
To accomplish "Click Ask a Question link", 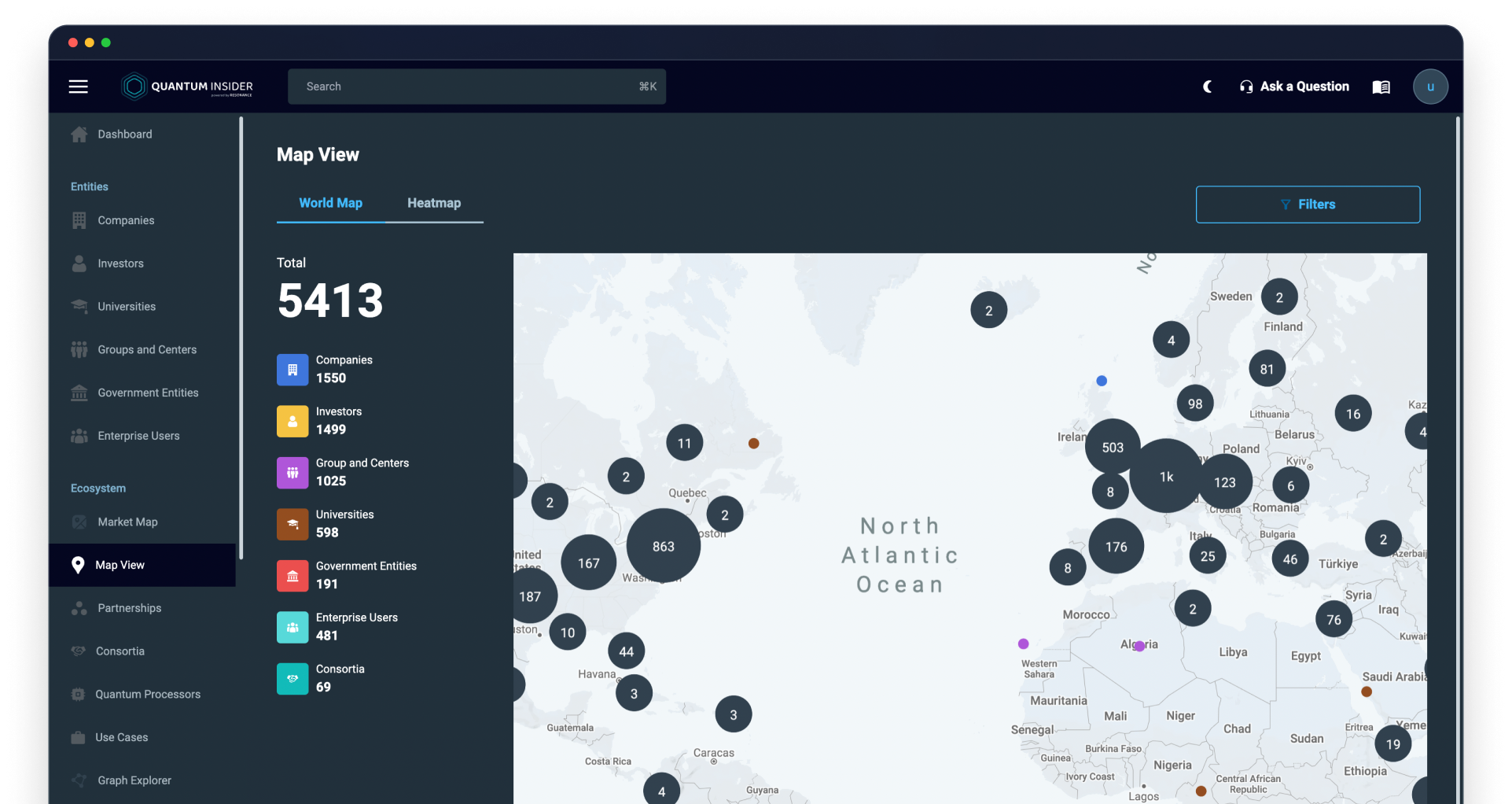I will (1304, 87).
